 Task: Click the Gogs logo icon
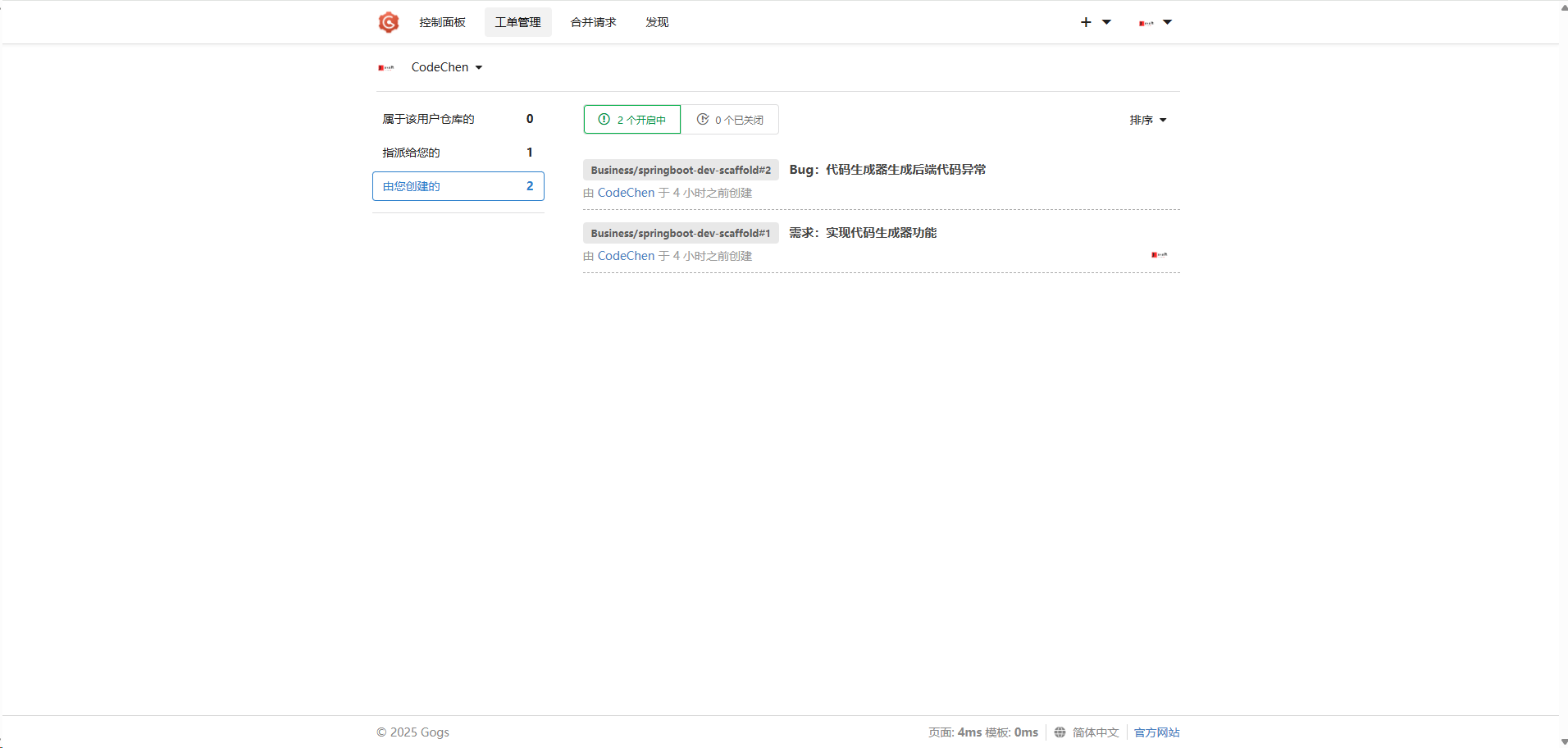[389, 22]
